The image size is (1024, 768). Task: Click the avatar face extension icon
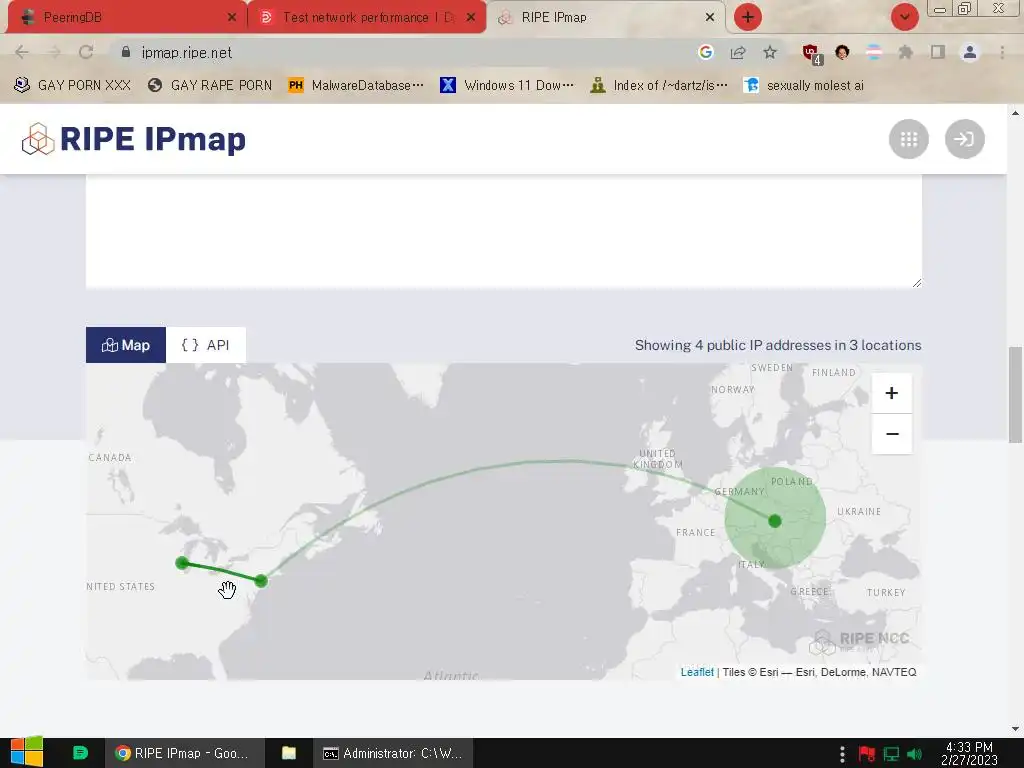pyautogui.click(x=842, y=52)
